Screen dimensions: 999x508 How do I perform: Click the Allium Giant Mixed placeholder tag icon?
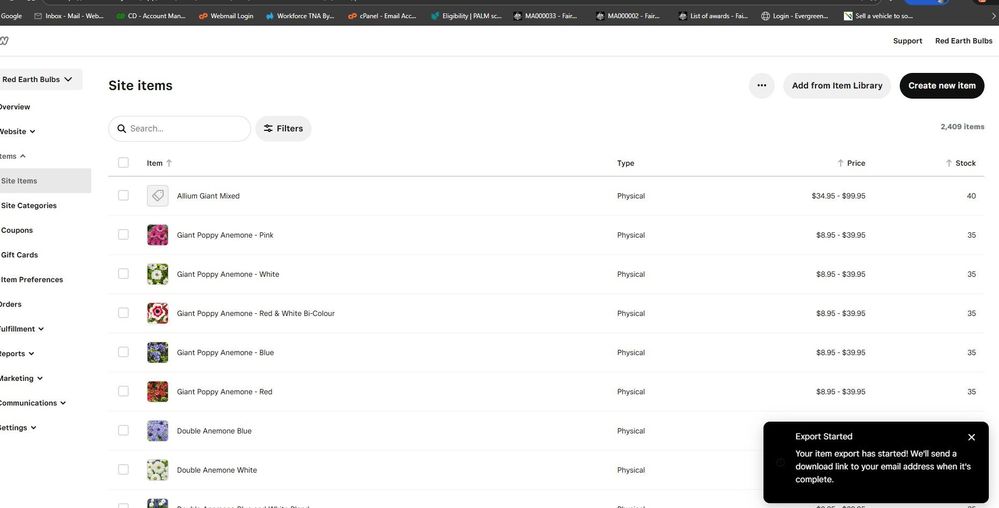pos(157,196)
